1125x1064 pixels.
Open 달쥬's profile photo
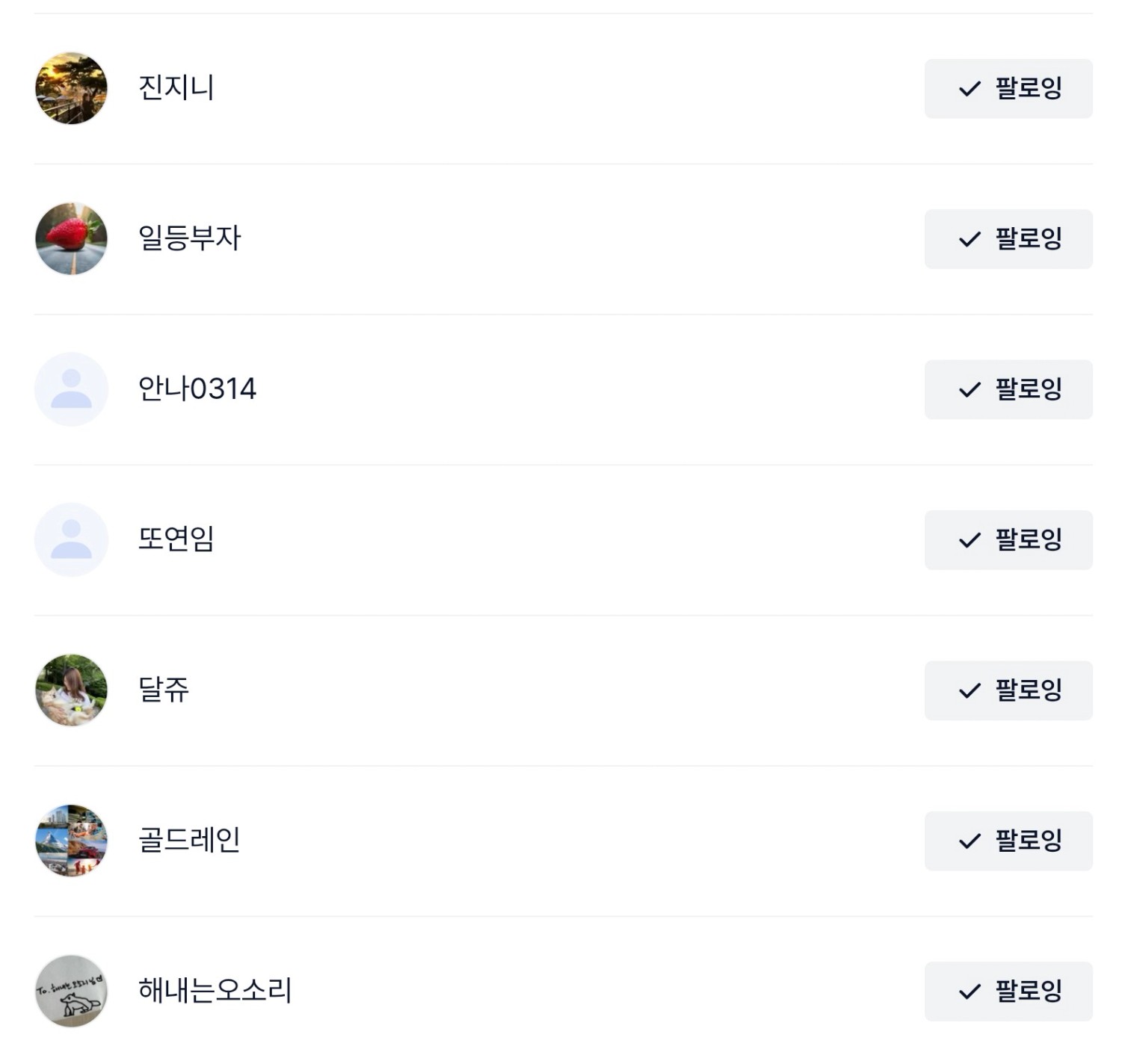[71, 690]
